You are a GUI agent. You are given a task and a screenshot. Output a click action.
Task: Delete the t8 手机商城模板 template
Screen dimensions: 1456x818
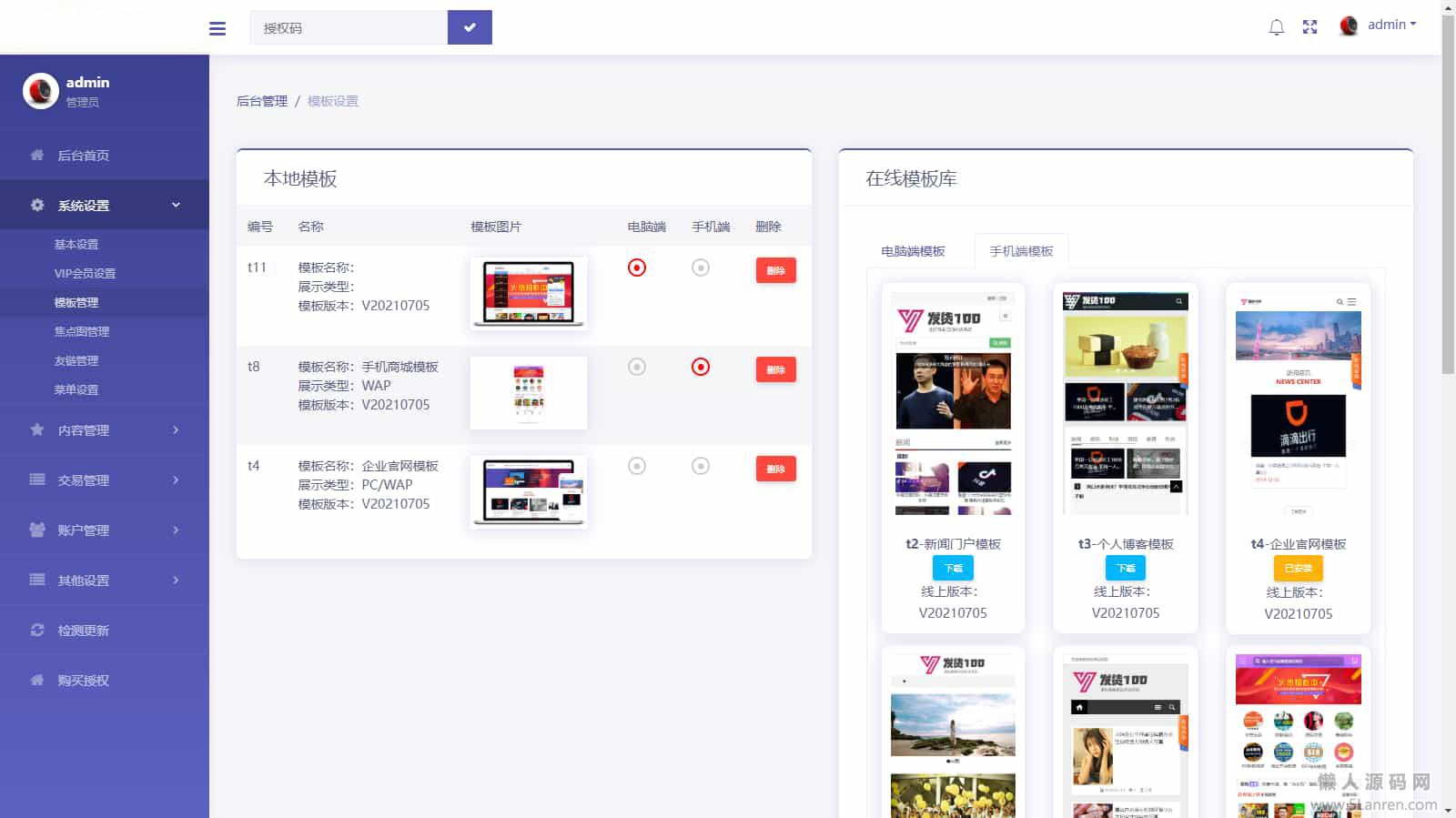(775, 369)
